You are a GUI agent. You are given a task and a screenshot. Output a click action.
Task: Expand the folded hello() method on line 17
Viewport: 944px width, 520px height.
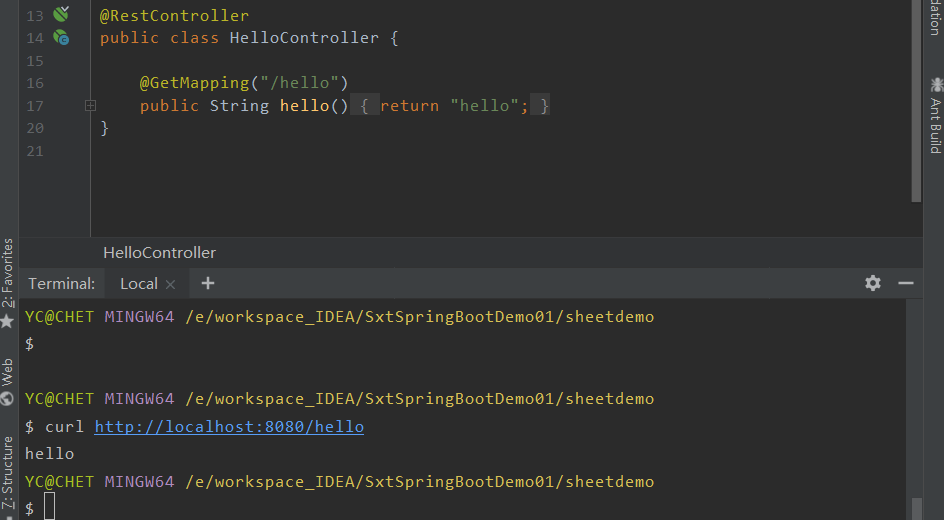point(90,106)
